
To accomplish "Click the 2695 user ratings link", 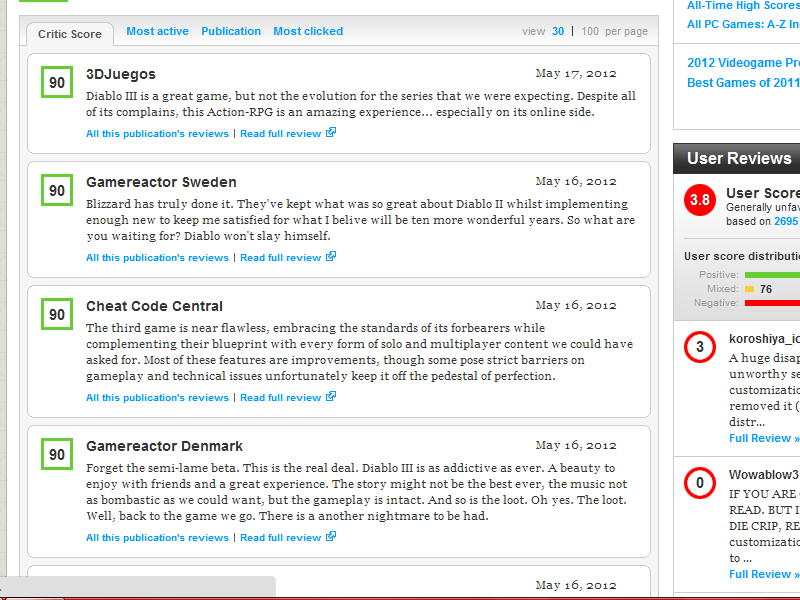I will (x=786, y=221).
